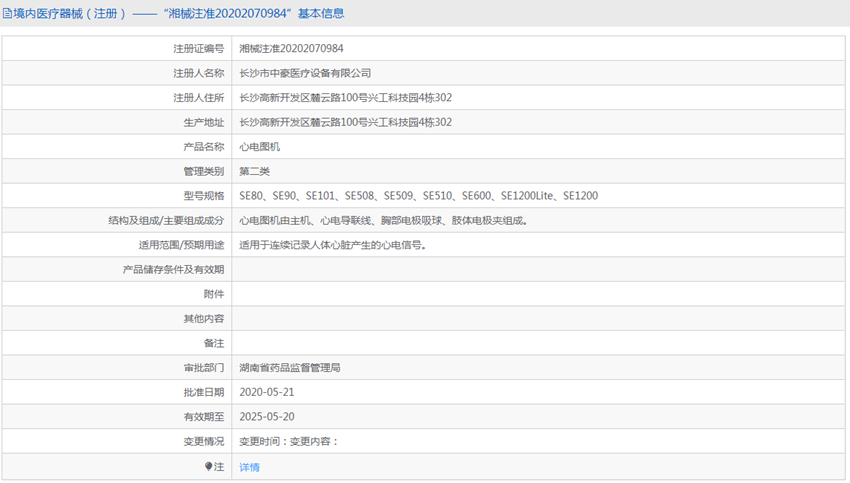Click the 注册证编号 row label

(x=198, y=48)
